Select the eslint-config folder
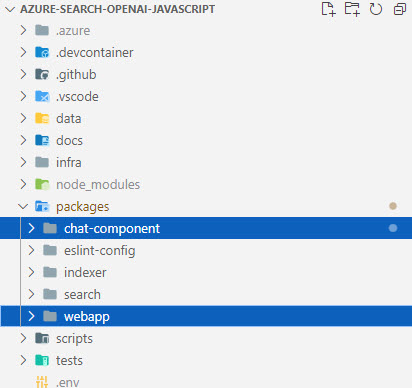Screen dimensions: 412x388 tap(206, 250)
